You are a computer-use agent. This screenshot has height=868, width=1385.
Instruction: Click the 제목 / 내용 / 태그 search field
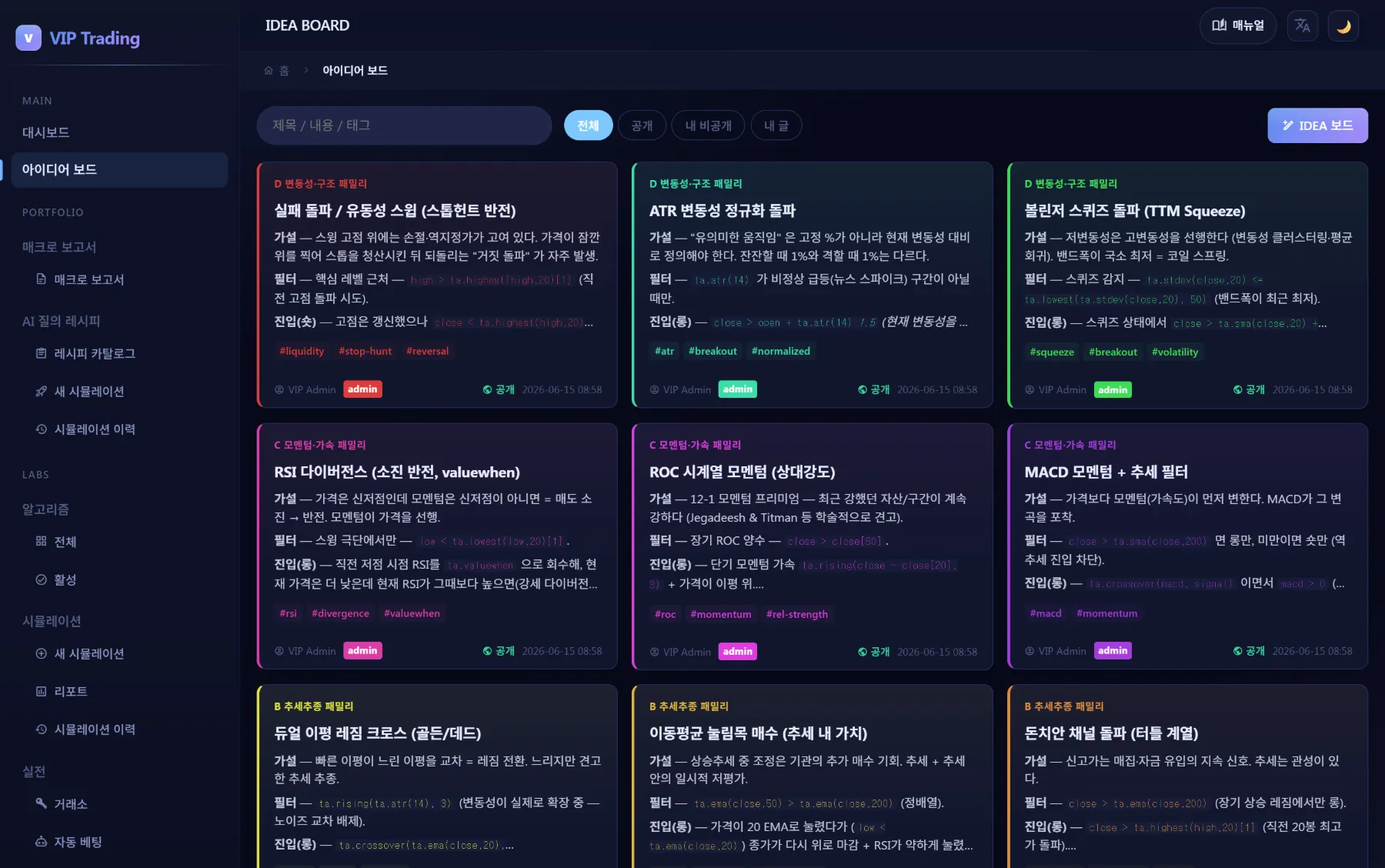pyautogui.click(x=404, y=125)
